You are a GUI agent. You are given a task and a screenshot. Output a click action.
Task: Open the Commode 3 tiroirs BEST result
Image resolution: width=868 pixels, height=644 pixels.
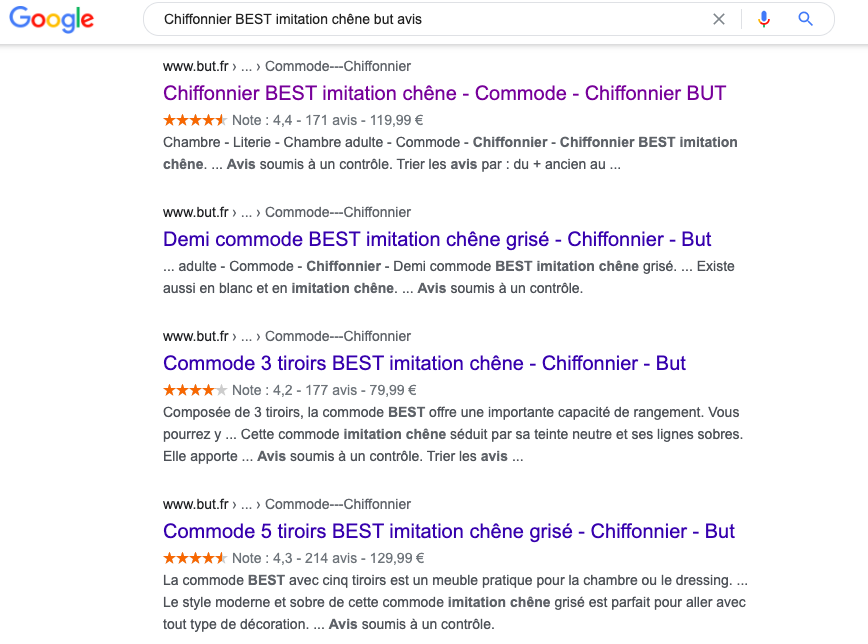(424, 364)
